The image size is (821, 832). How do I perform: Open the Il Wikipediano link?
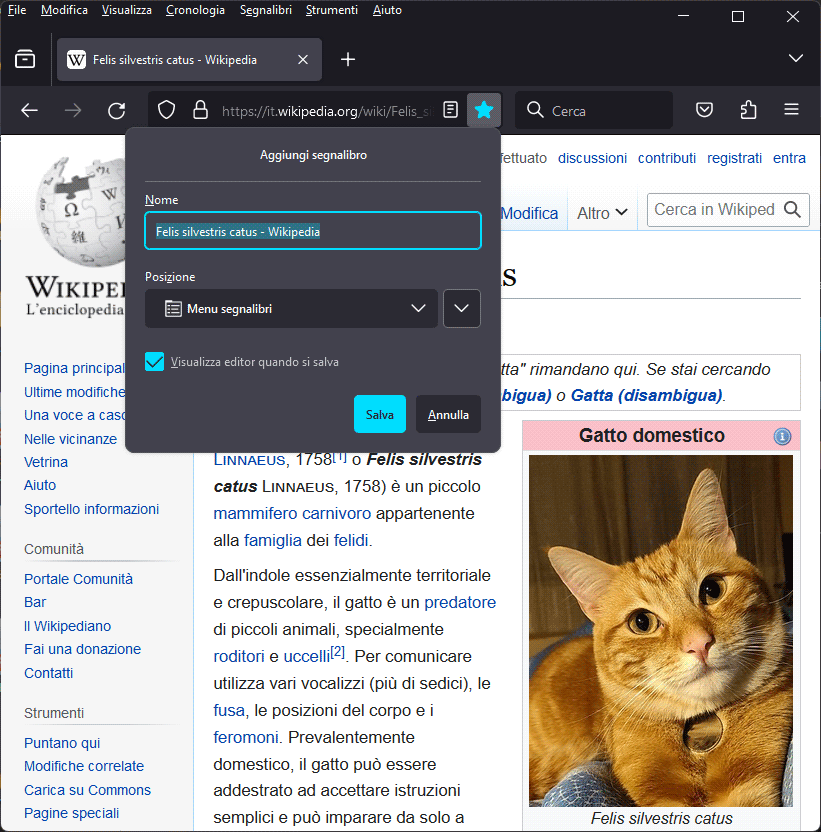[x=67, y=626]
